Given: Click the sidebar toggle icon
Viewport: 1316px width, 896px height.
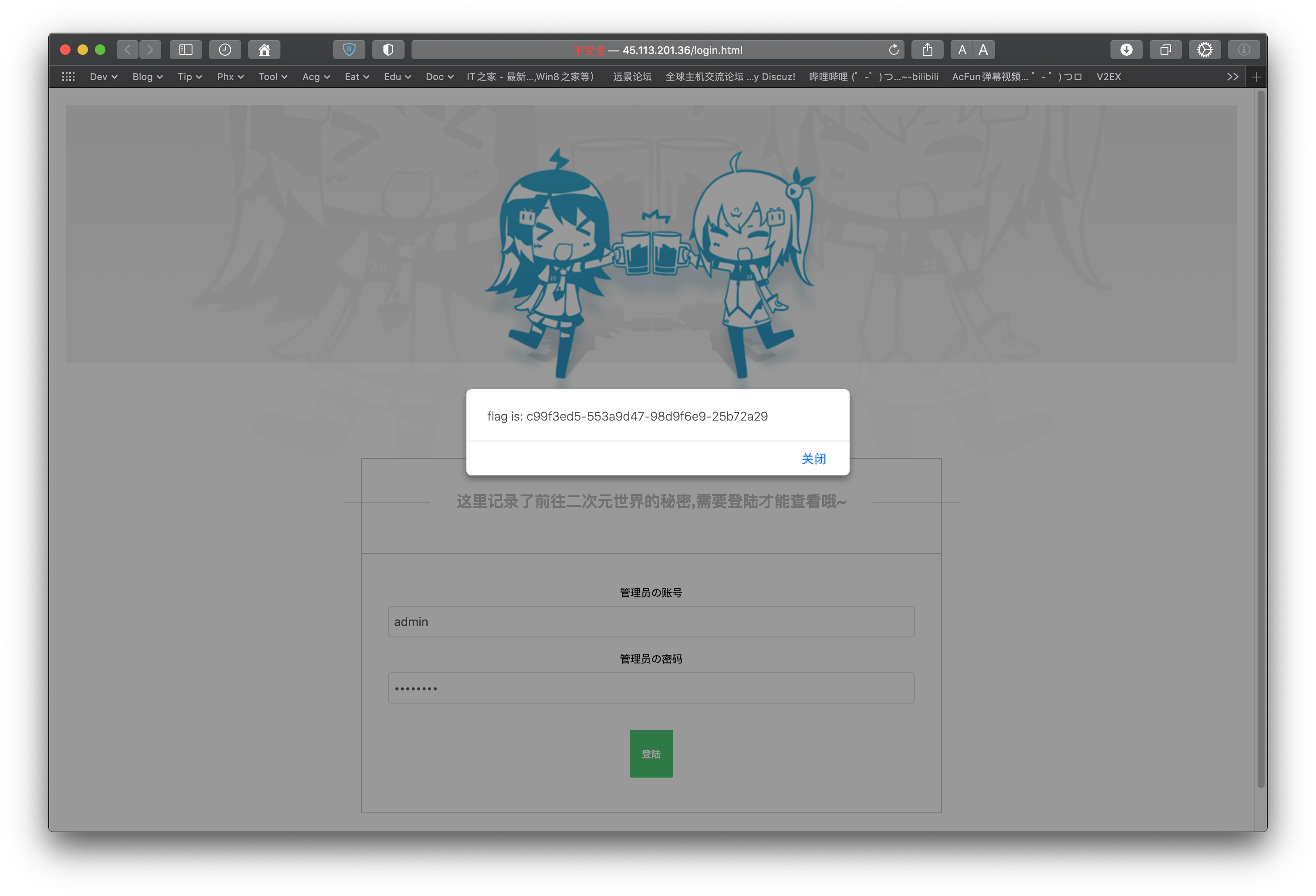Looking at the screenshot, I should point(186,50).
